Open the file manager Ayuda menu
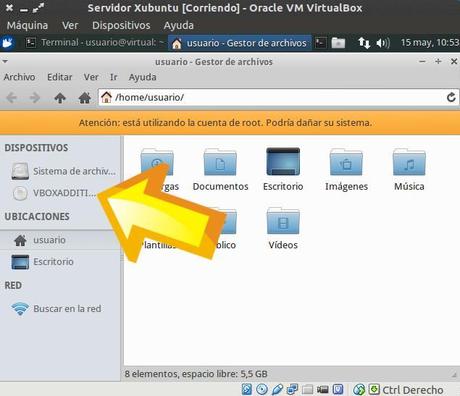The image size is (460, 396). coord(143,77)
